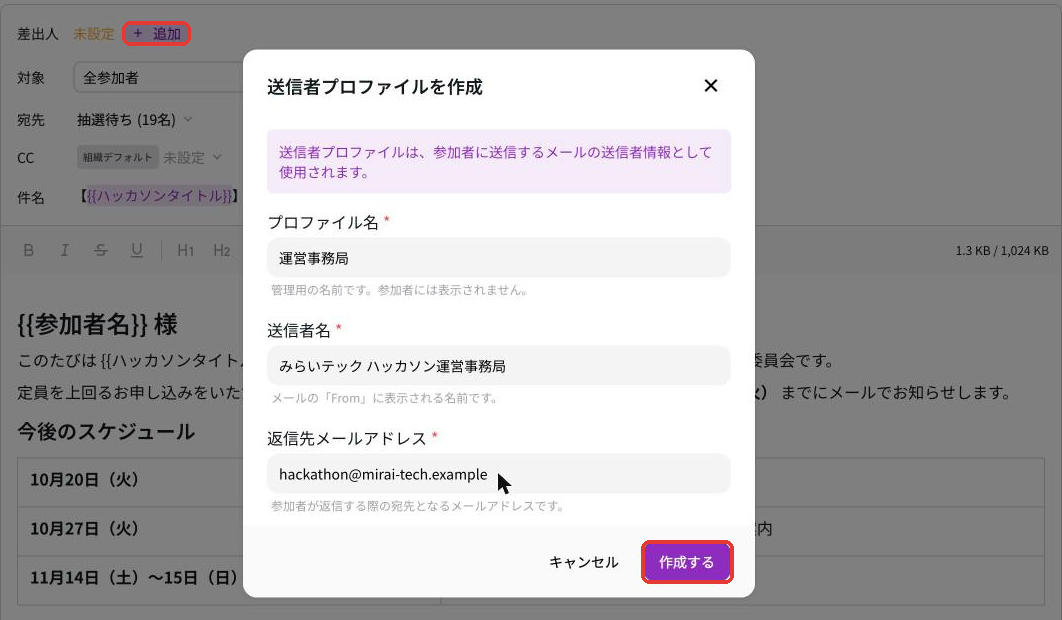Expand the 宛先 抽選待ち (19名) dropdown
This screenshot has width=1062, height=620.
135,120
